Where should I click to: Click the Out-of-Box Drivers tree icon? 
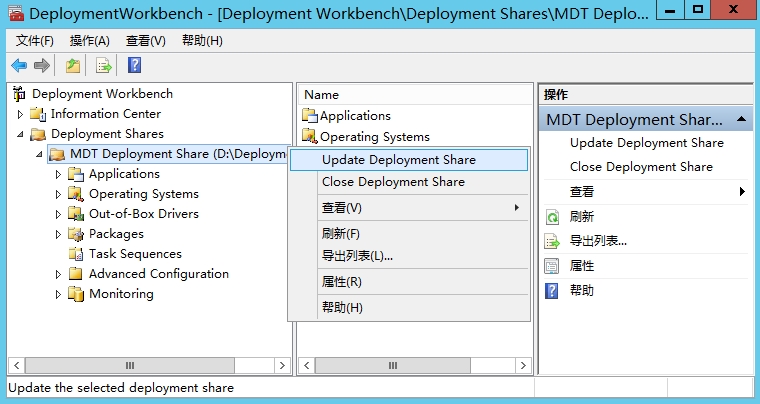(x=76, y=214)
